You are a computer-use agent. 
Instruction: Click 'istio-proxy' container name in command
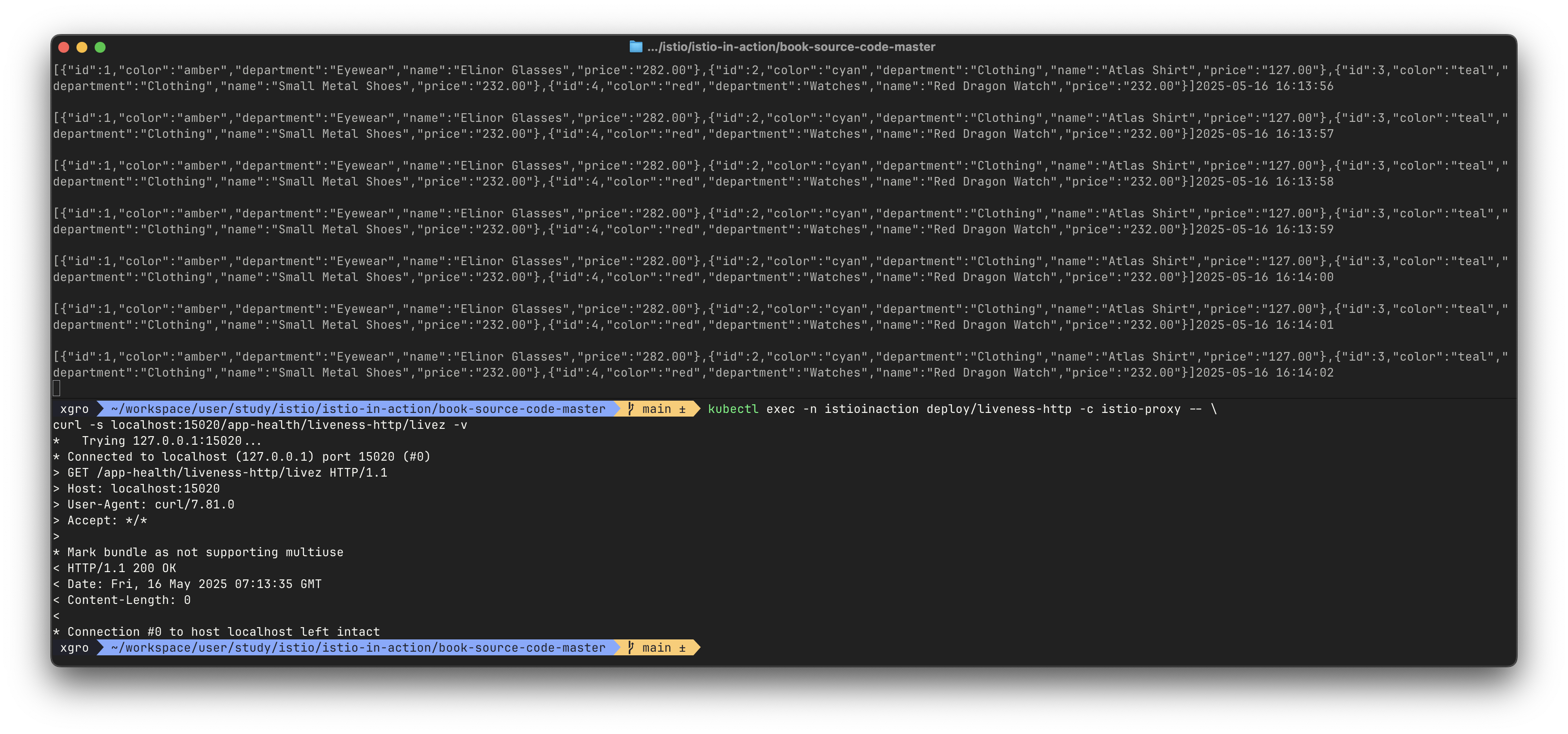(1141, 409)
